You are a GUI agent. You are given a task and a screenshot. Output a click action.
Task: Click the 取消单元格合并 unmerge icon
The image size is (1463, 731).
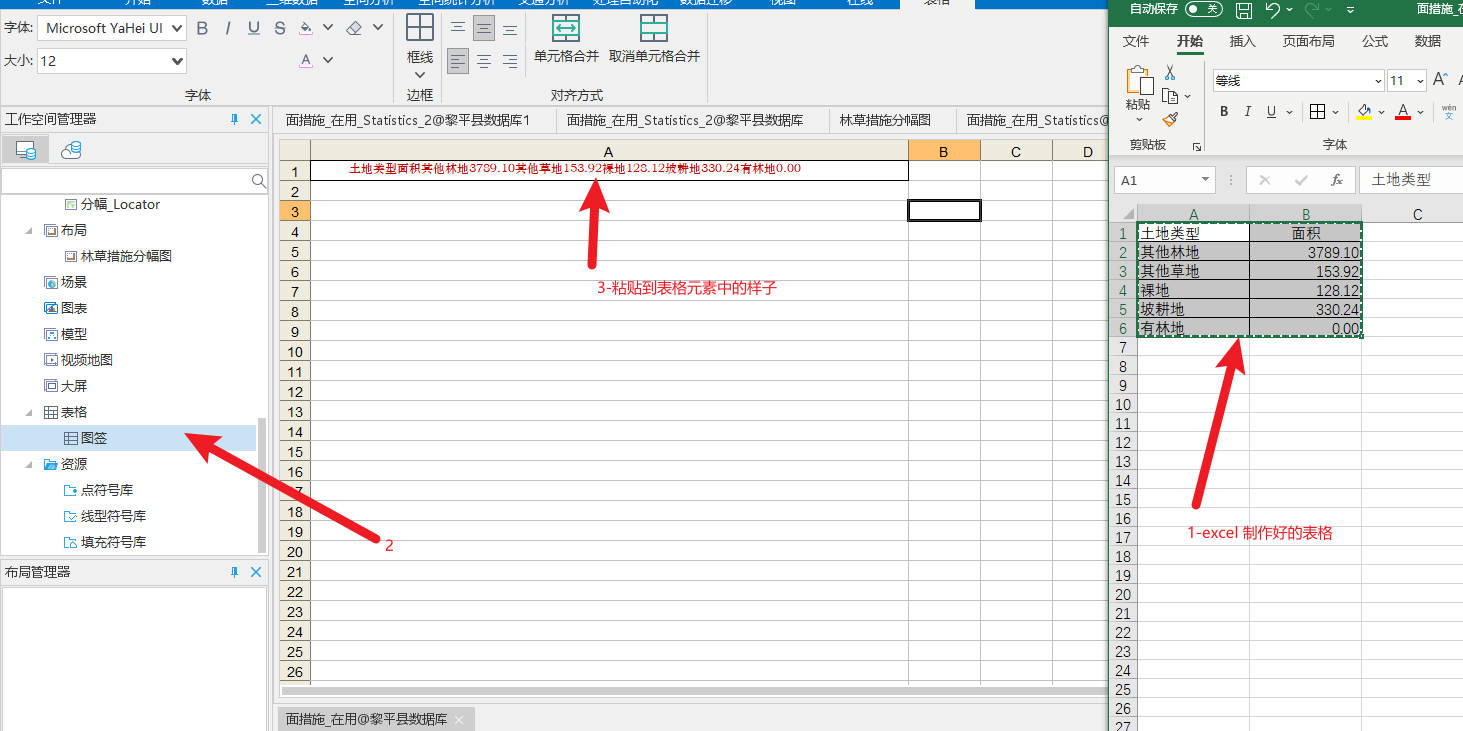coord(654,27)
